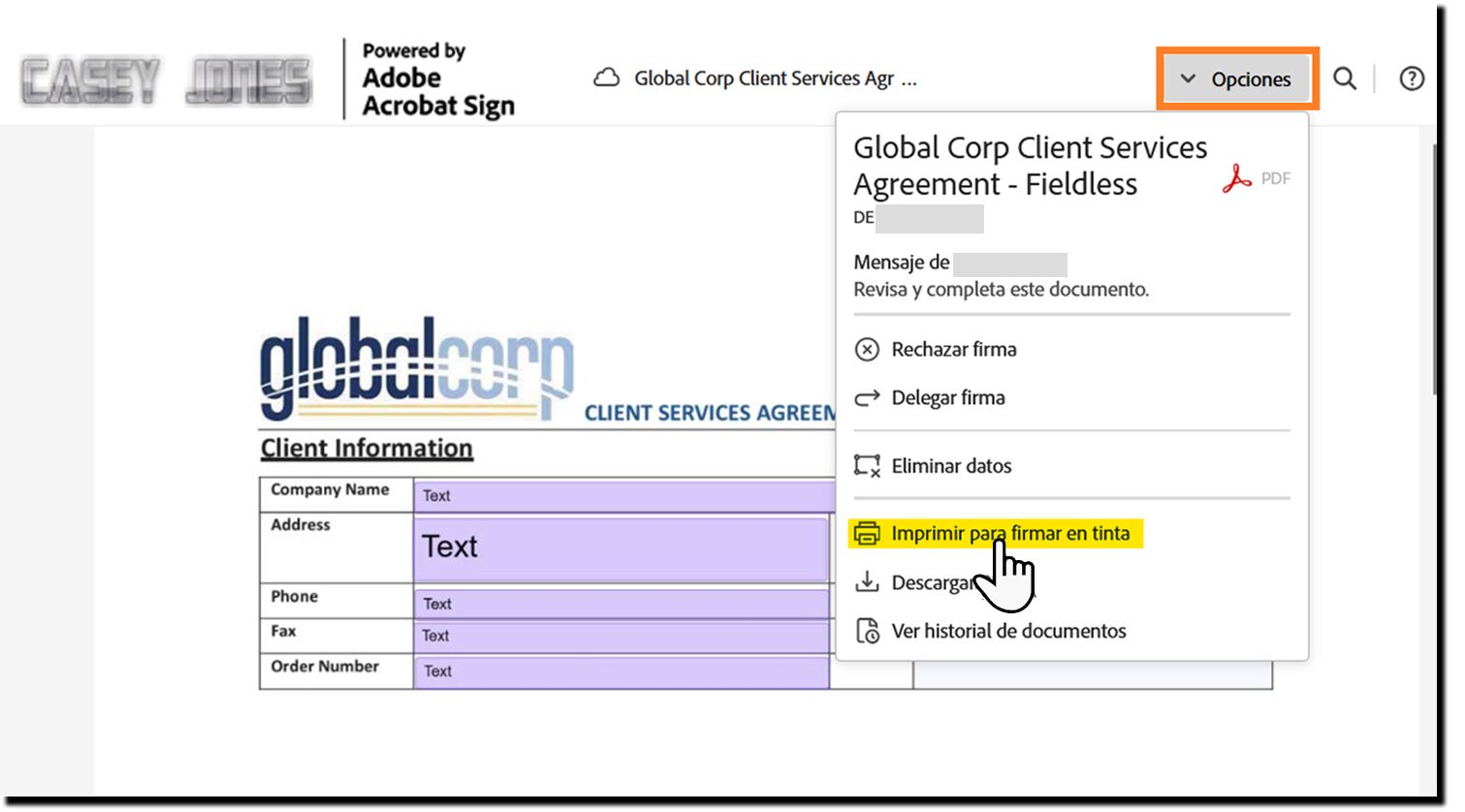
Task: Click the 'Revisa y completa este documento.' message
Action: (1002, 289)
